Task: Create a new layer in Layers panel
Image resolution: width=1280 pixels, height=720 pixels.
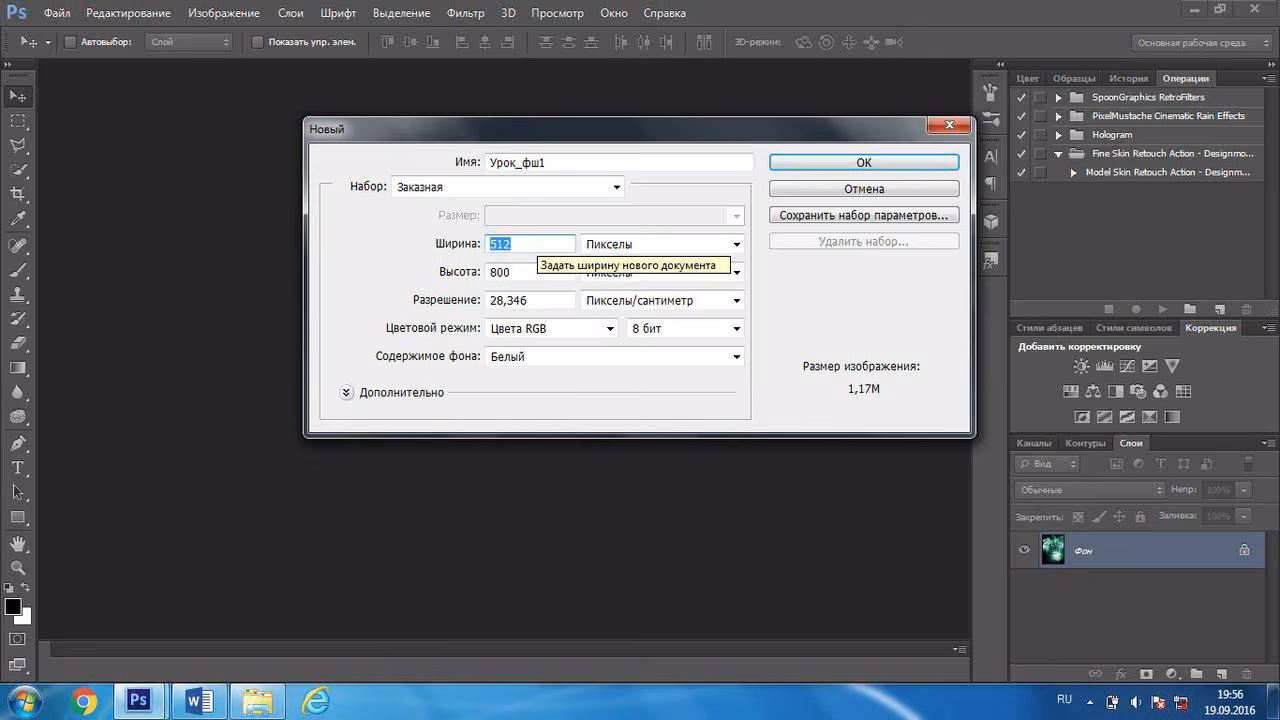Action: 1223,674
